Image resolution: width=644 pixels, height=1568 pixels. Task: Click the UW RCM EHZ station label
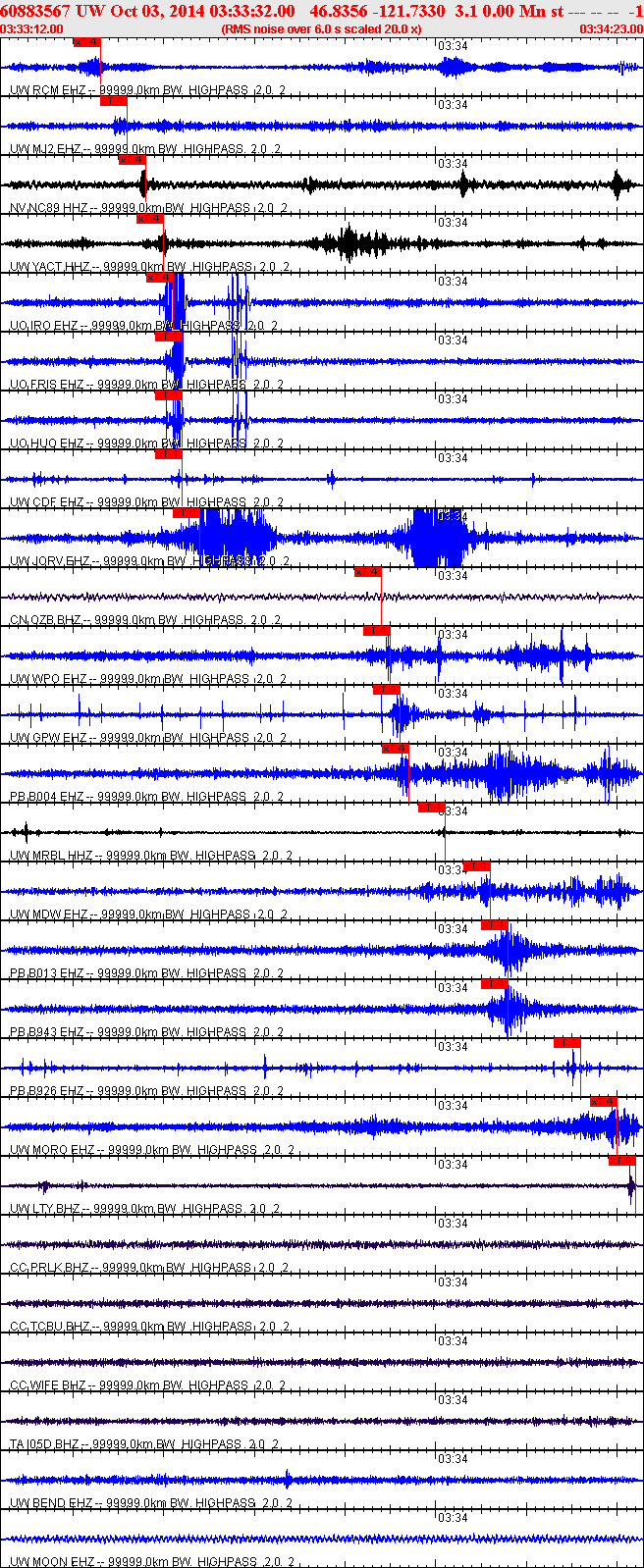pyautogui.click(x=148, y=90)
